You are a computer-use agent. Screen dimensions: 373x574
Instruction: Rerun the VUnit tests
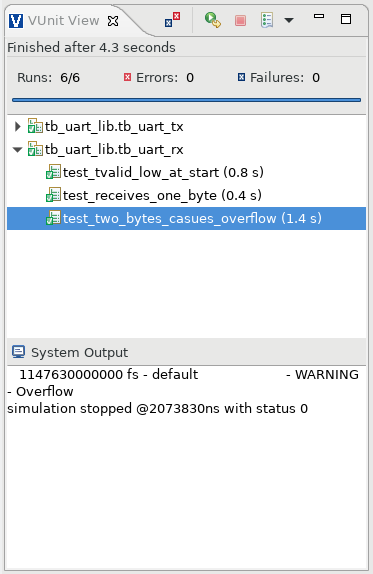click(213, 20)
